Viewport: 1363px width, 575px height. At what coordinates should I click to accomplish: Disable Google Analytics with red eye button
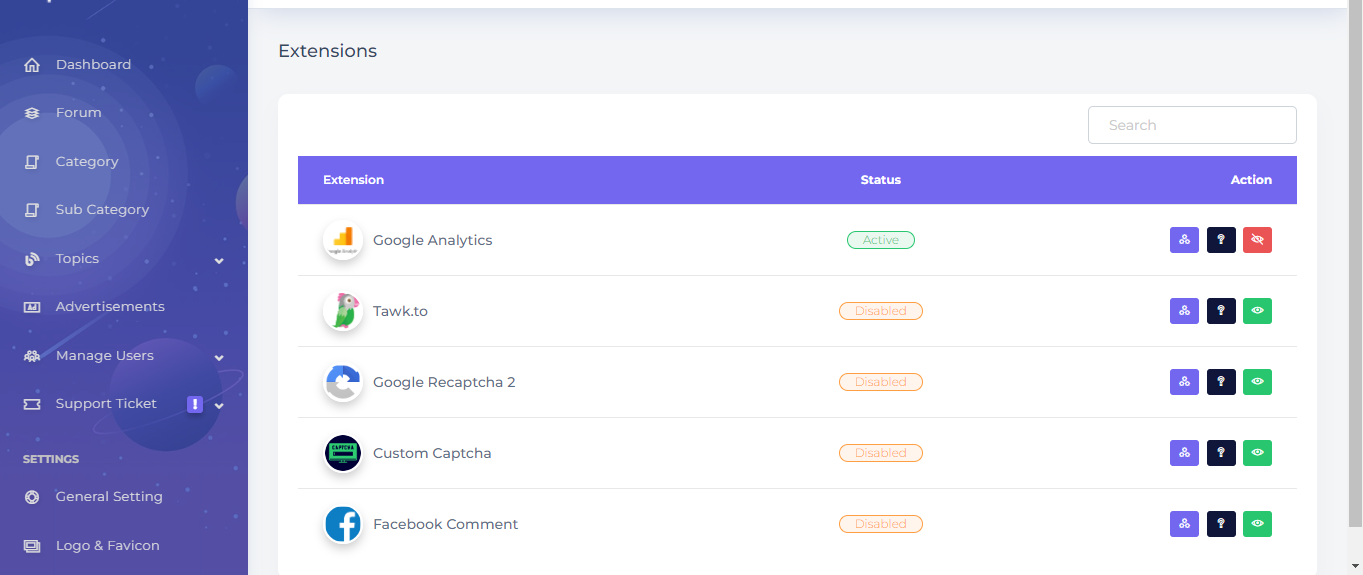[1257, 240]
